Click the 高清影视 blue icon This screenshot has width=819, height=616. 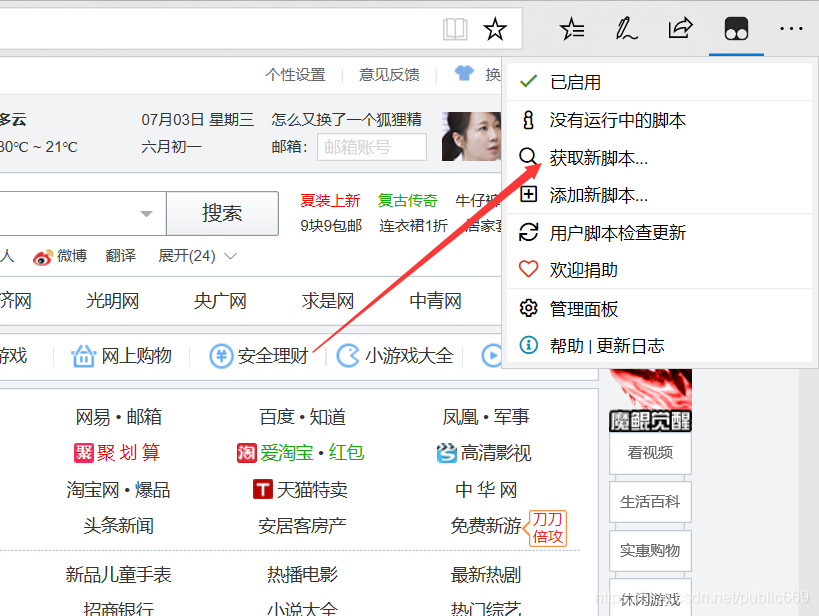click(447, 453)
